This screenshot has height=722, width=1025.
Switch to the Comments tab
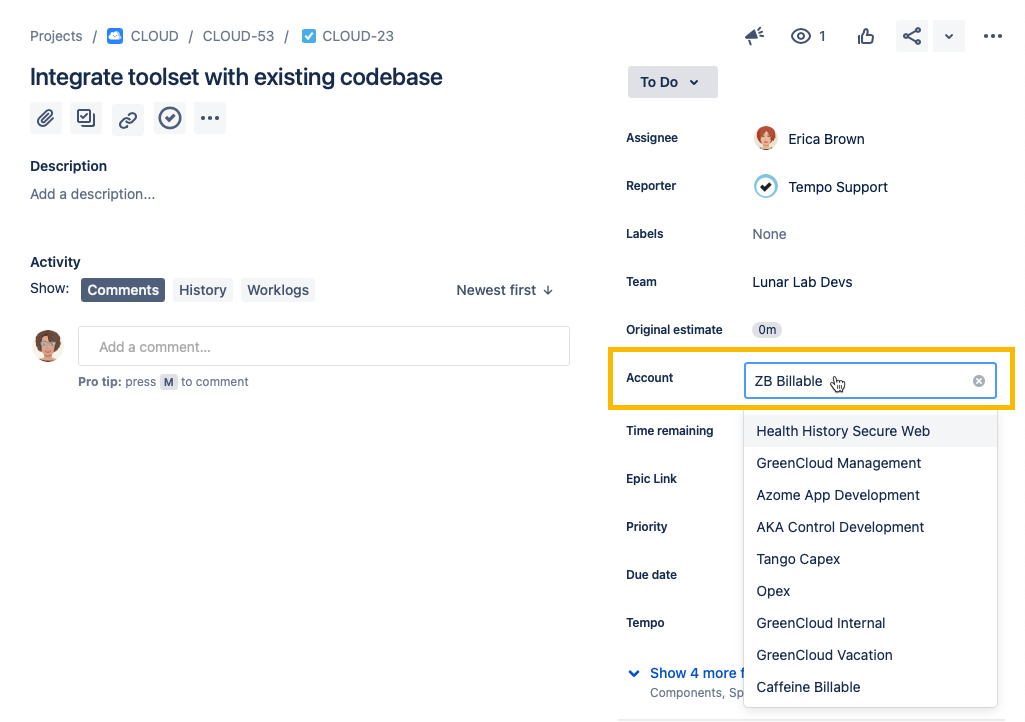pyautogui.click(x=123, y=290)
